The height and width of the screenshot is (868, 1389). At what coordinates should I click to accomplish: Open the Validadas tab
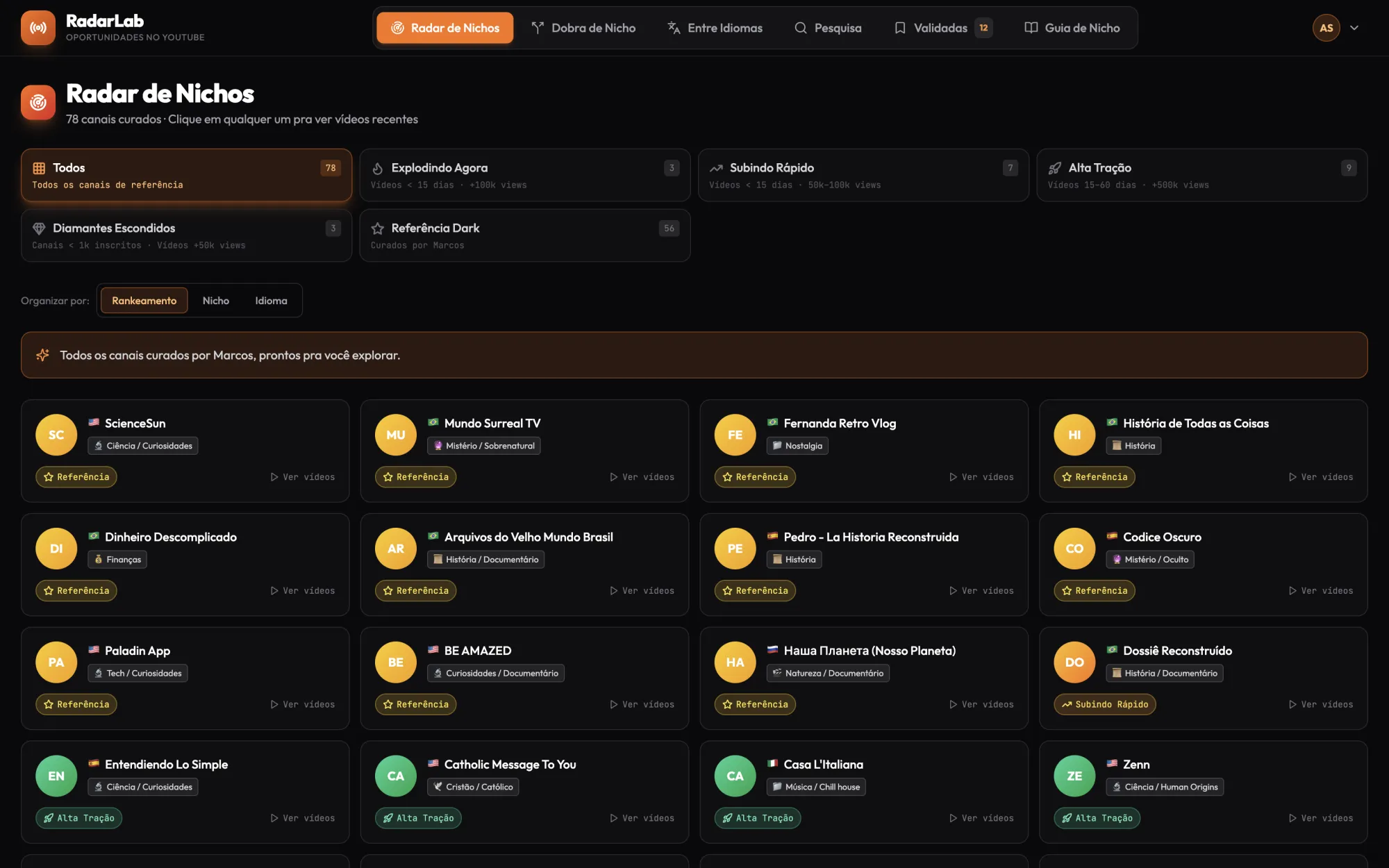942,28
